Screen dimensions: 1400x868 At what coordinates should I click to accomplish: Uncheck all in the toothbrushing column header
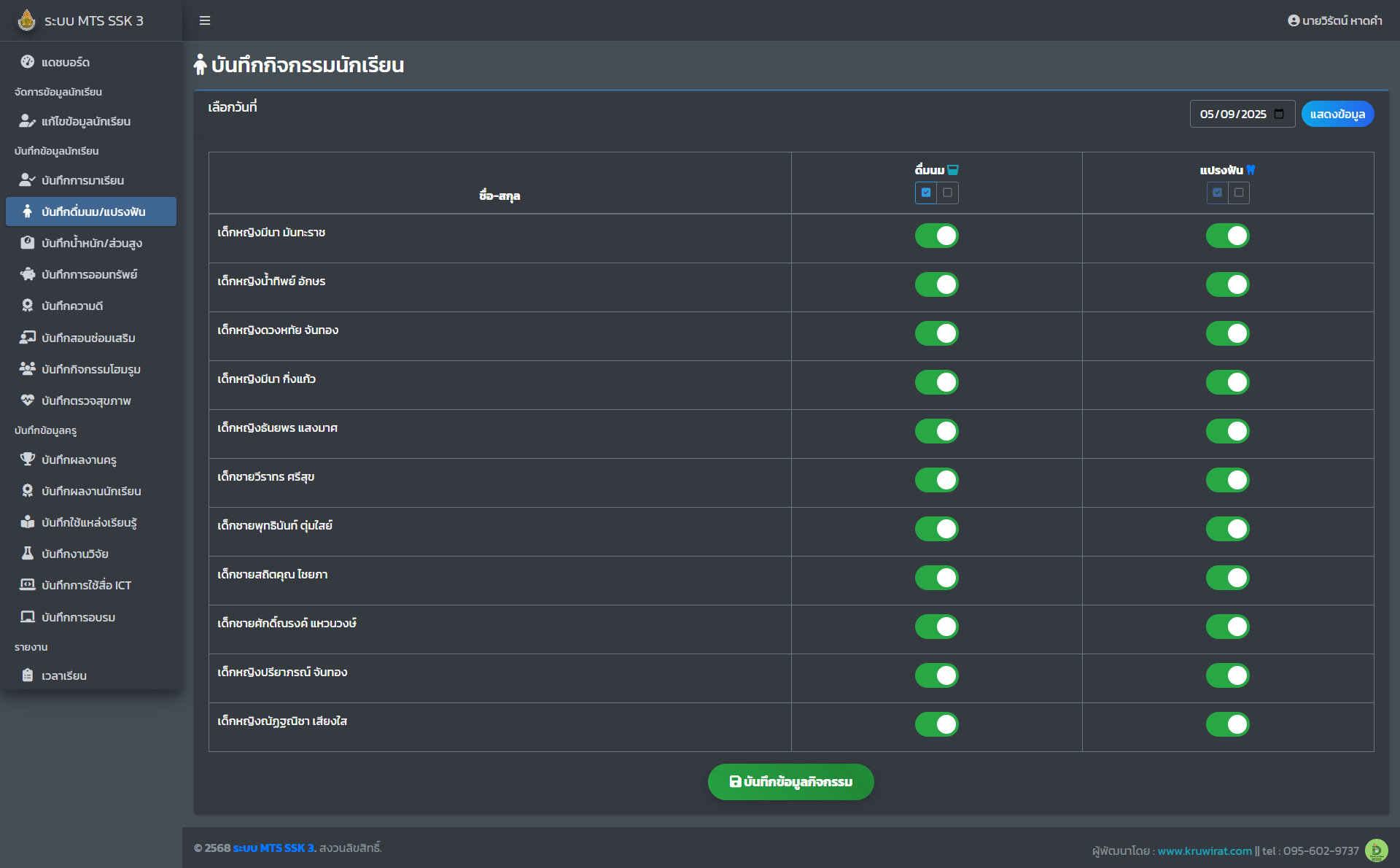[x=1238, y=193]
